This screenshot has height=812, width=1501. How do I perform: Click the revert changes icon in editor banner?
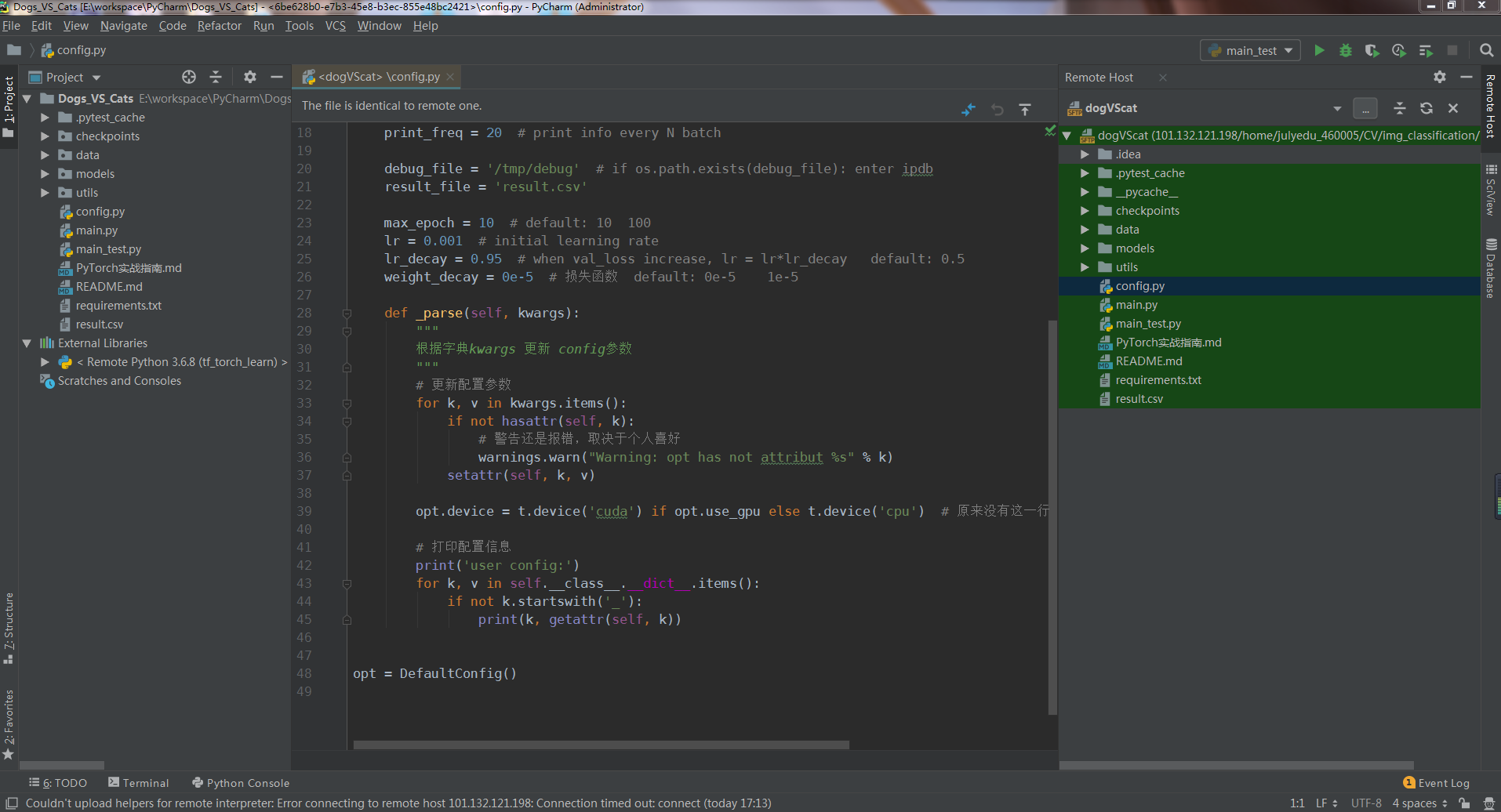[x=998, y=110]
